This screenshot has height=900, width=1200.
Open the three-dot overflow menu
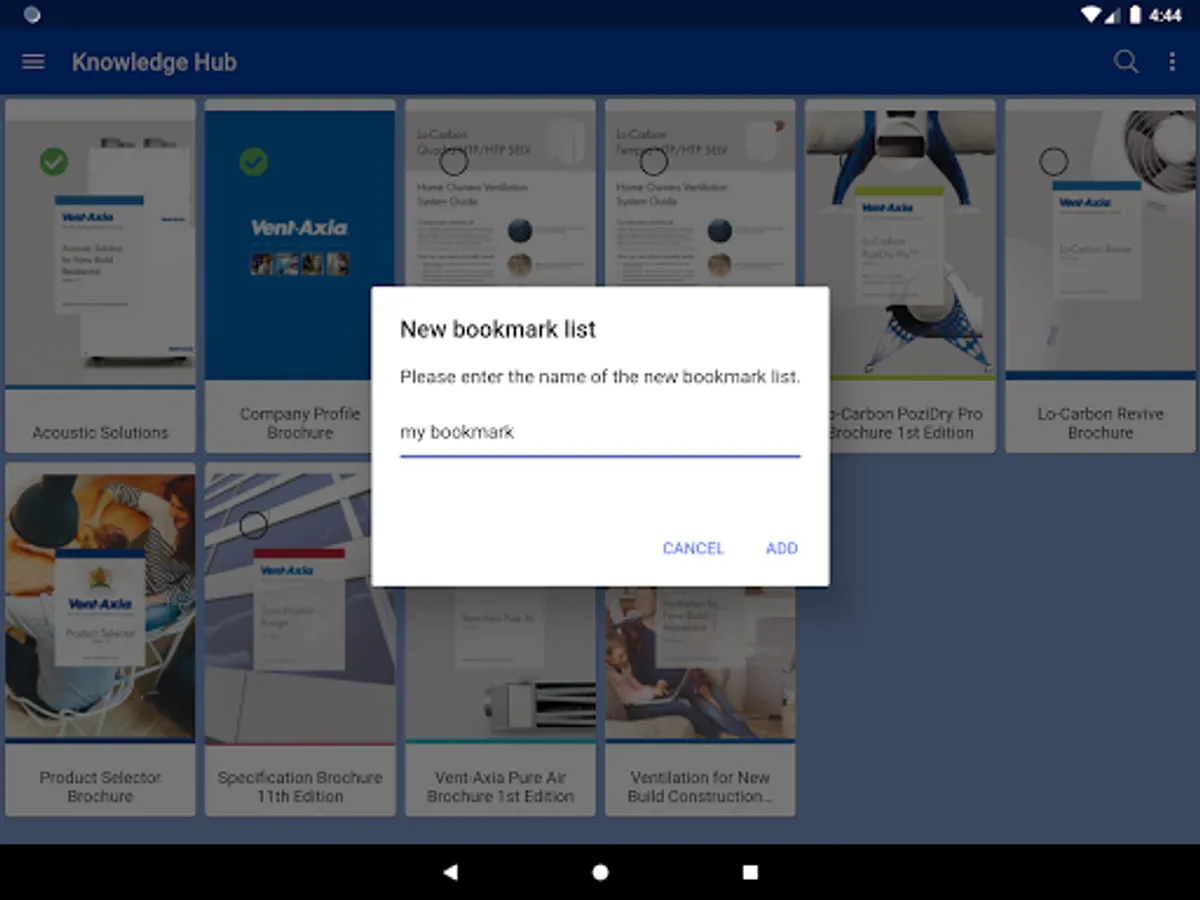coord(1172,62)
